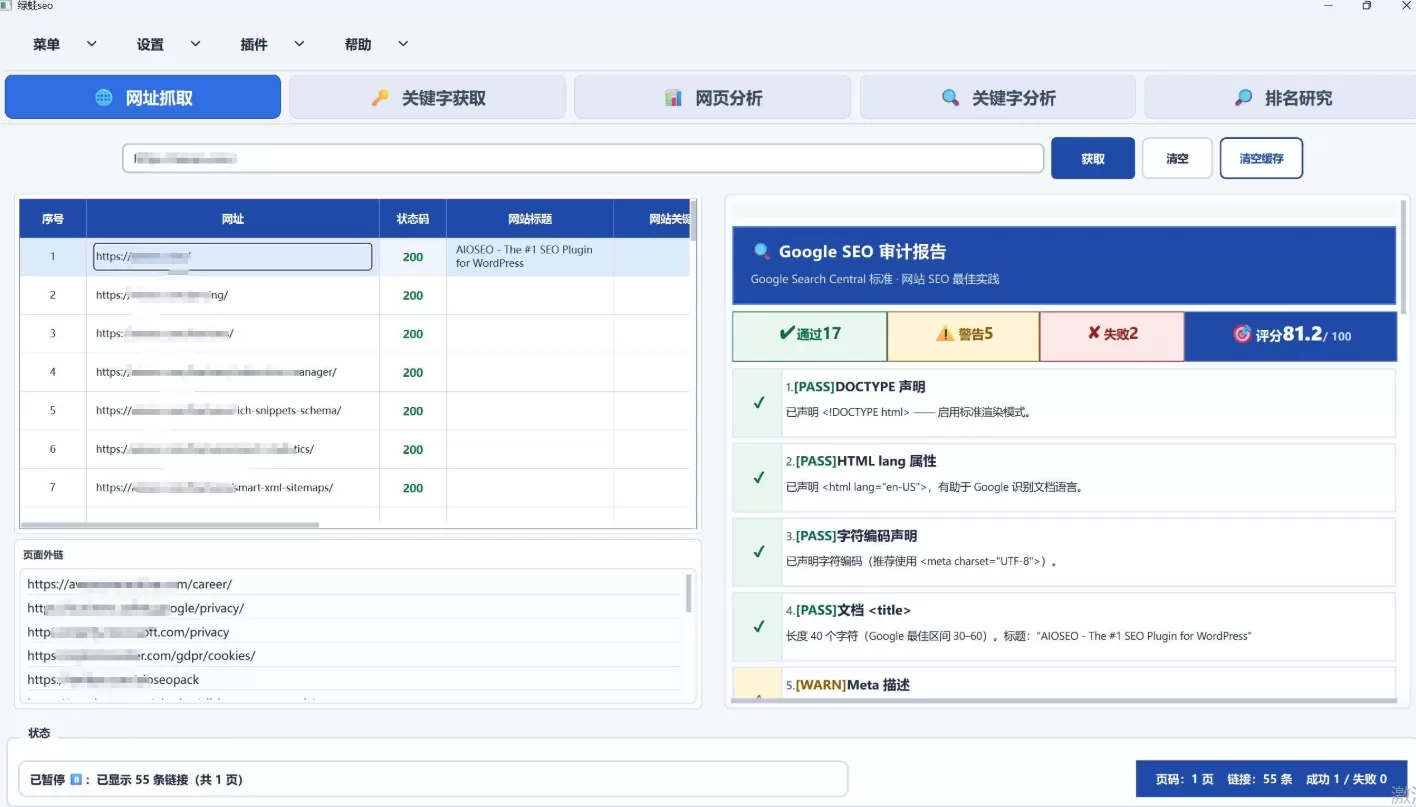
Task: Switch to the 排名研究 tab
Action: point(1280,97)
